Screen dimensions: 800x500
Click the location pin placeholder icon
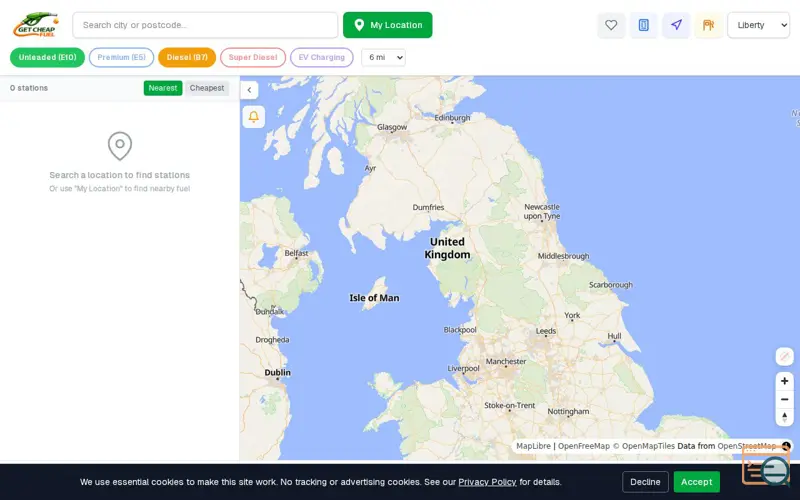coord(120,146)
